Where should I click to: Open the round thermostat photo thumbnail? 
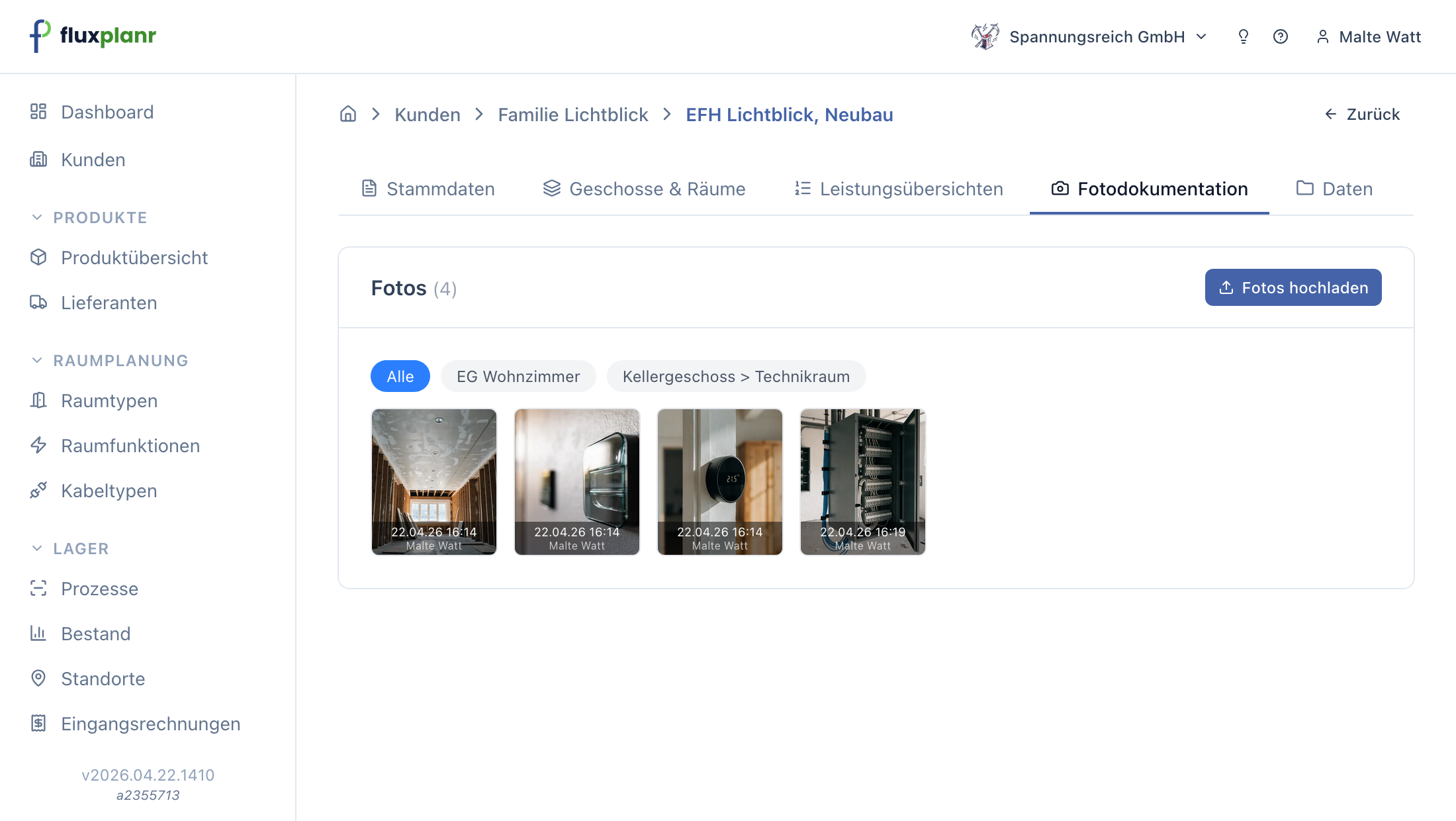(720, 482)
